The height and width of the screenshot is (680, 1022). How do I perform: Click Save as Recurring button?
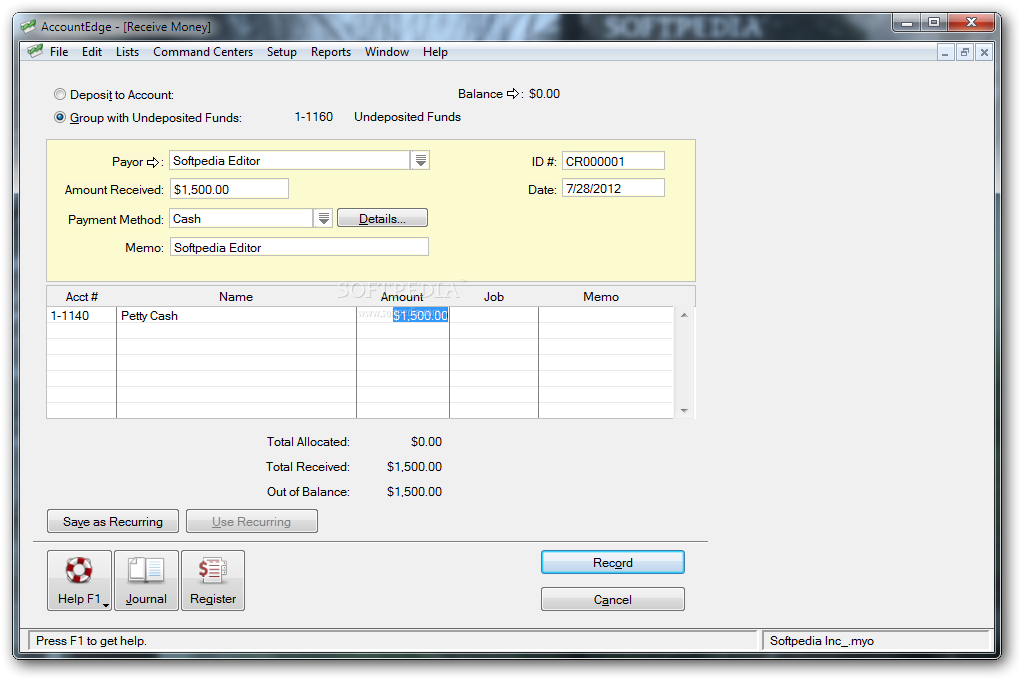point(113,522)
